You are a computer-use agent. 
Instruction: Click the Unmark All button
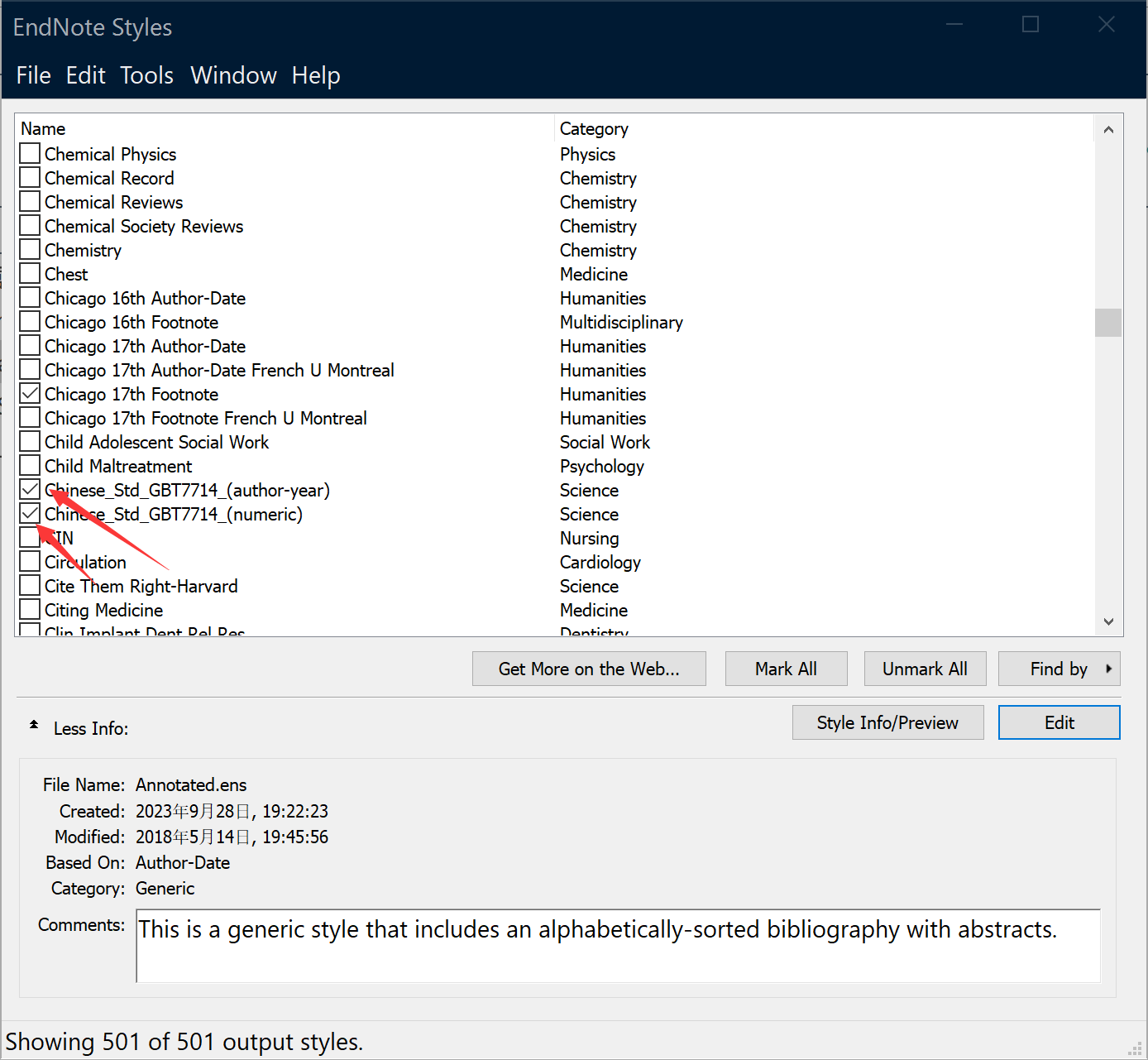click(925, 669)
